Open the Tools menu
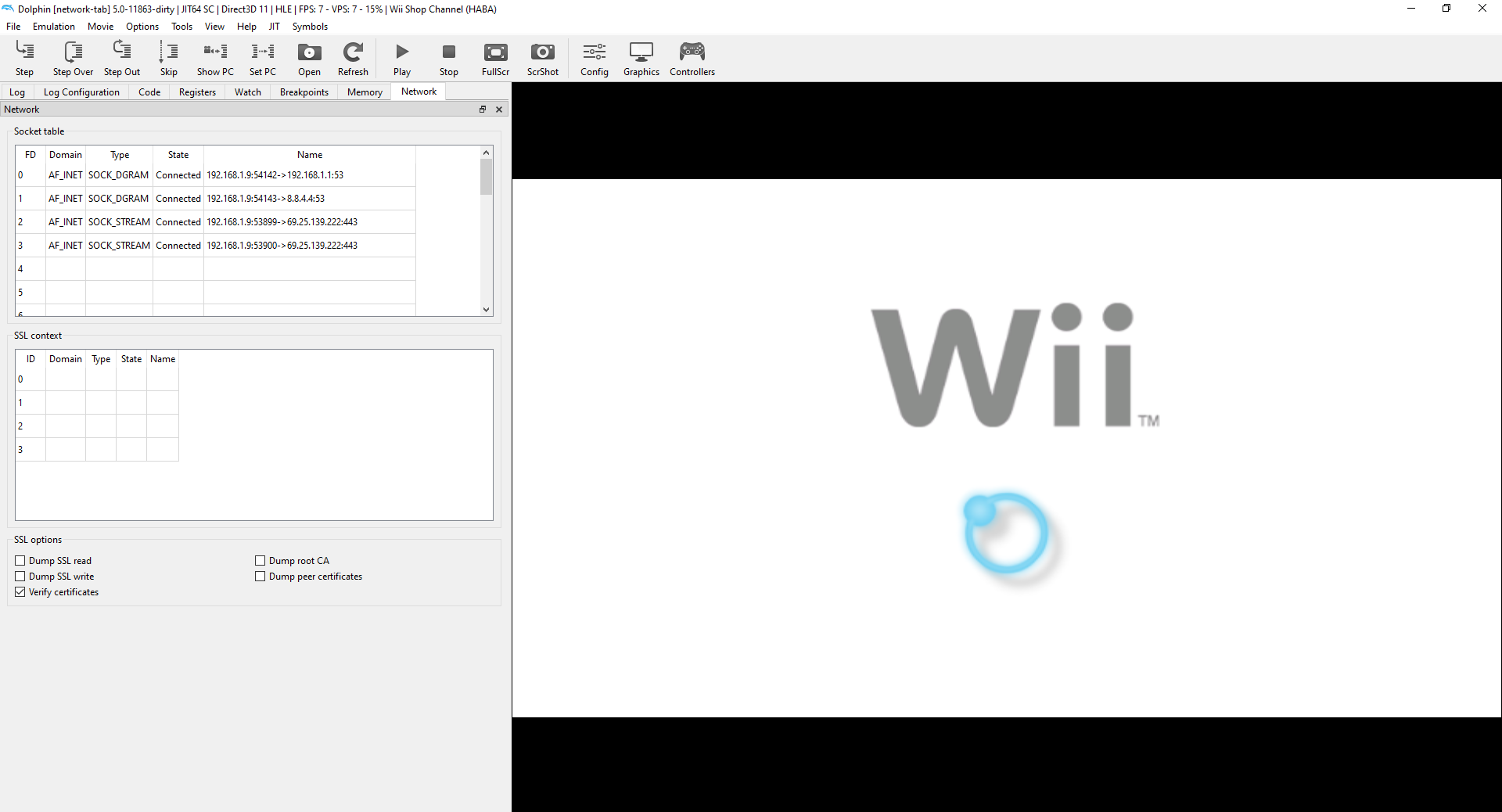The width and height of the screenshot is (1502, 812). [182, 27]
